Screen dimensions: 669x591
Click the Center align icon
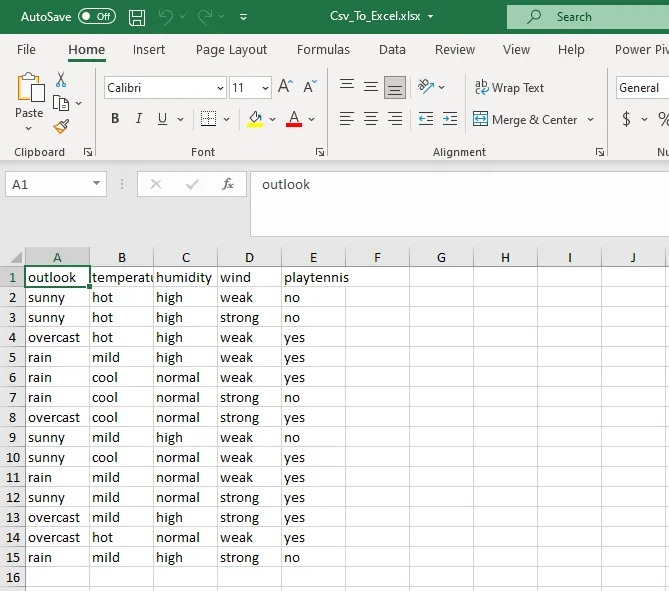coord(371,119)
